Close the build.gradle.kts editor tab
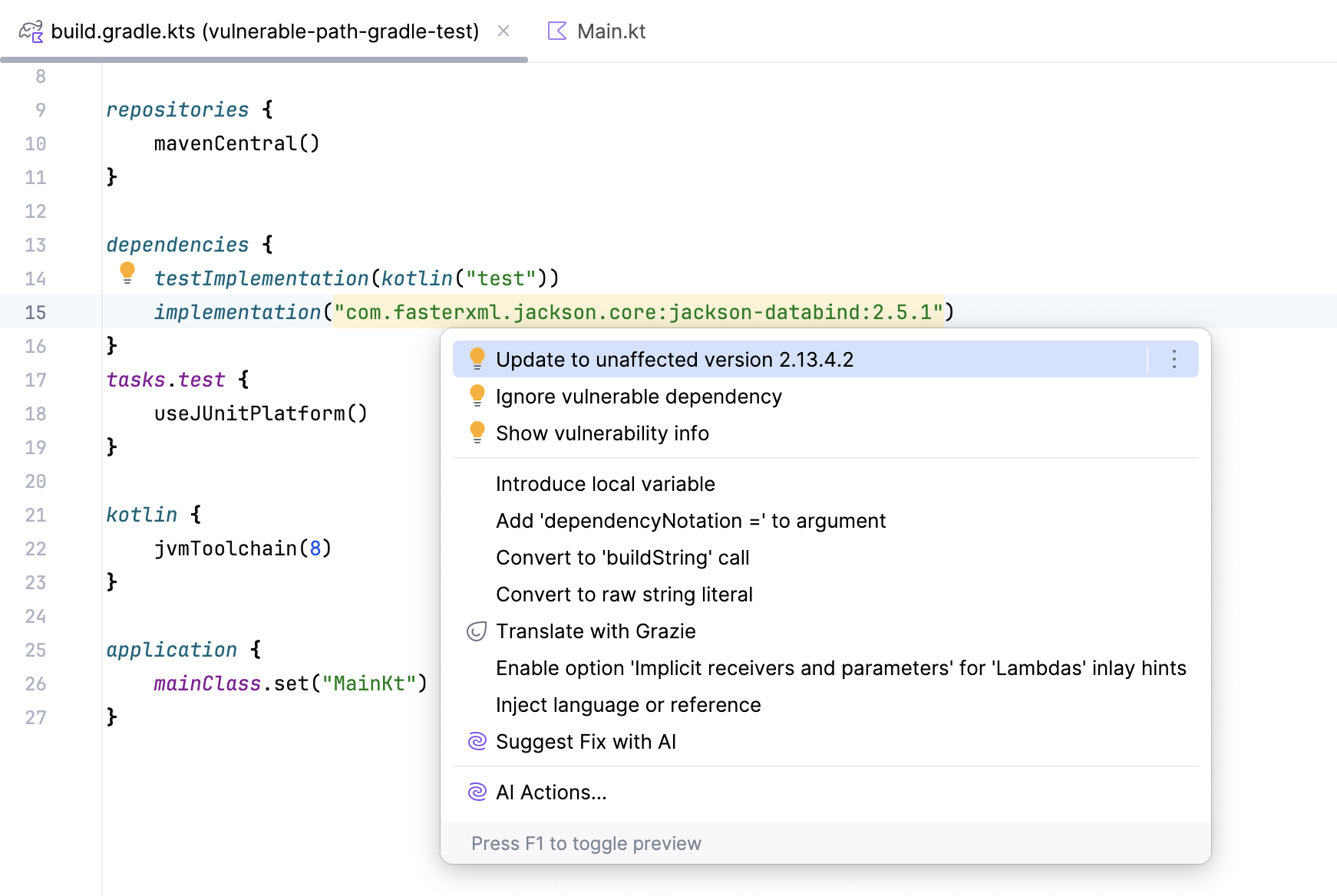The height and width of the screenshot is (896, 1337). 503,31
